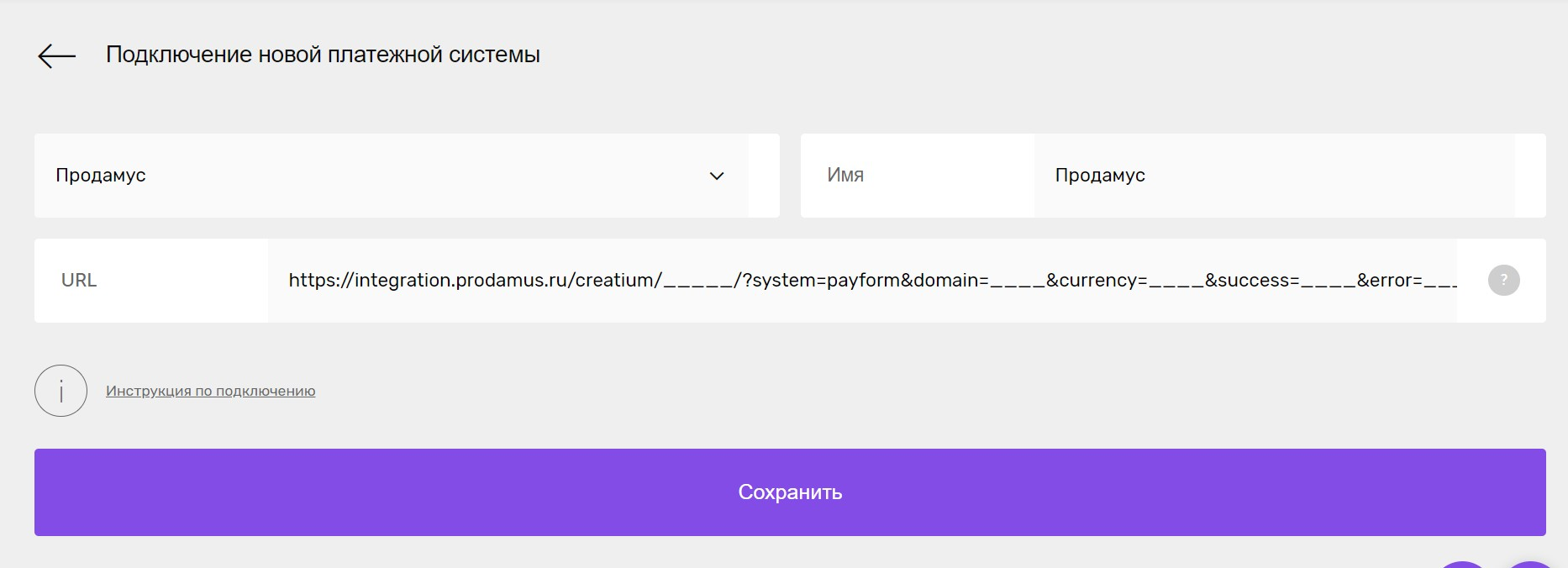Open the question mark help next to URL
This screenshot has height=568, width=1568.
point(1503,280)
